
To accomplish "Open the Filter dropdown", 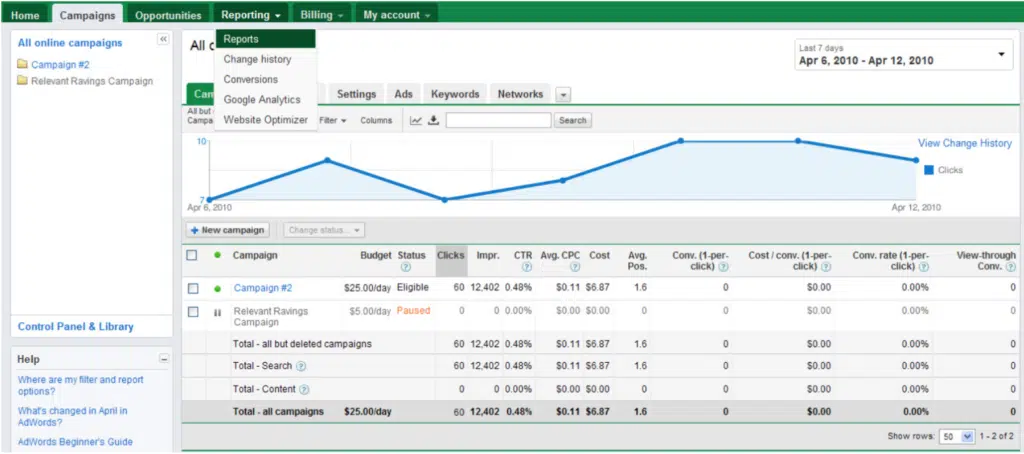I will 333,120.
